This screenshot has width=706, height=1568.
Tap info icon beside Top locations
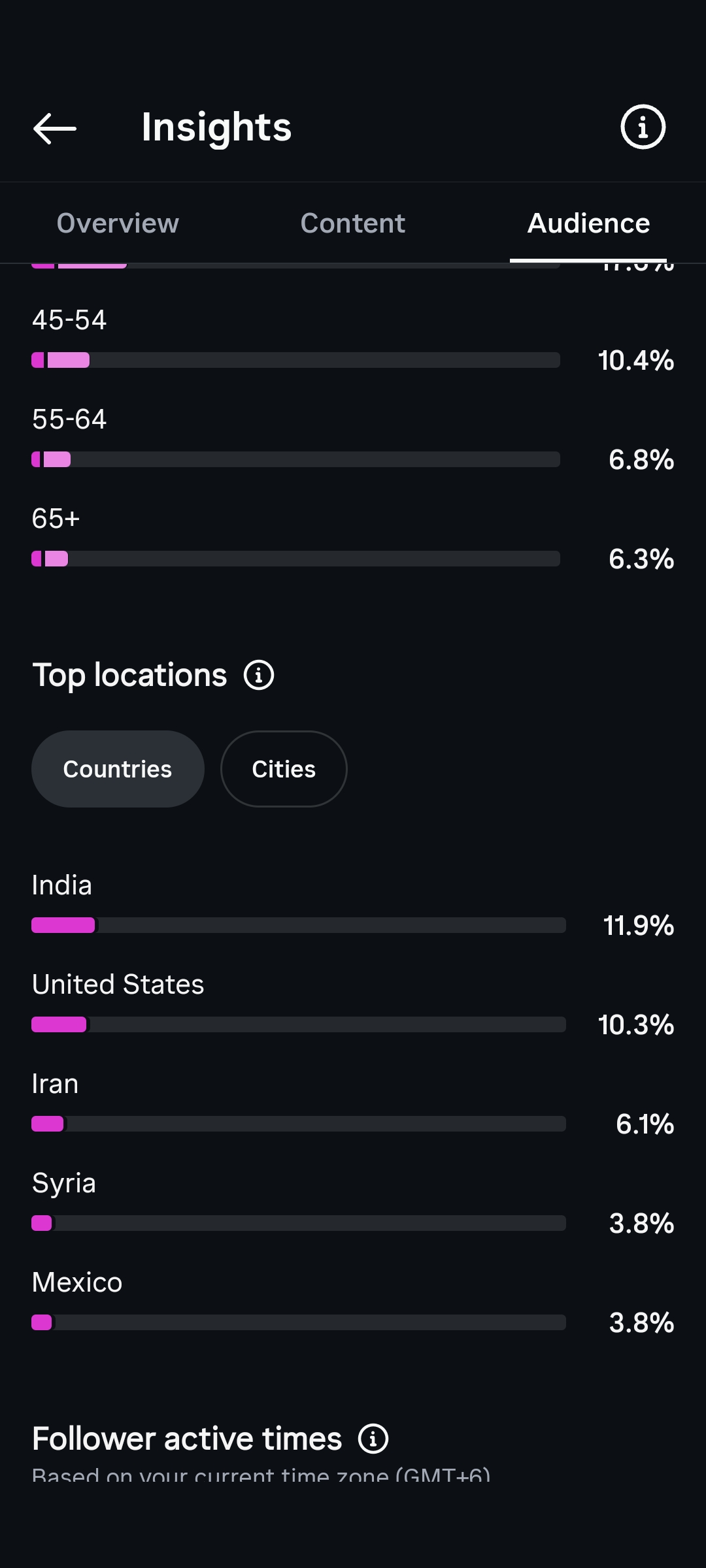tap(259, 675)
